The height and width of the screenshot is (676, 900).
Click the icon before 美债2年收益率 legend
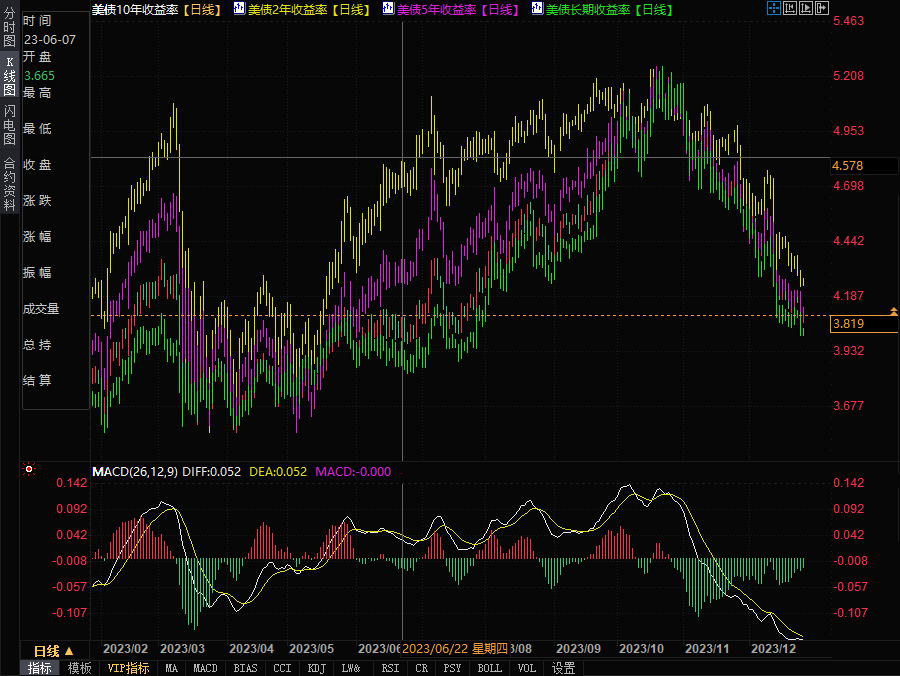tap(237, 9)
